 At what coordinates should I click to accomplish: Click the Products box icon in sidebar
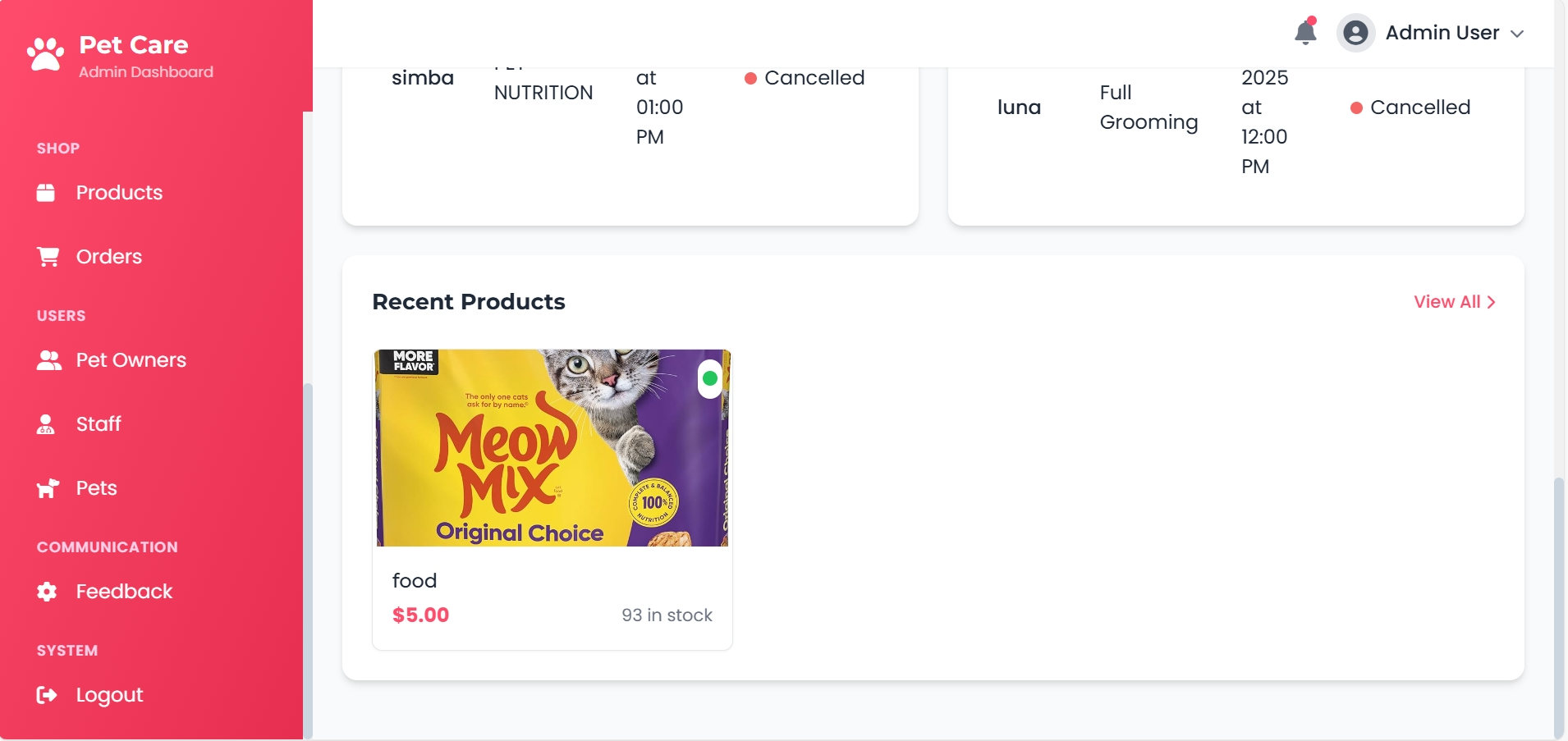coord(46,193)
